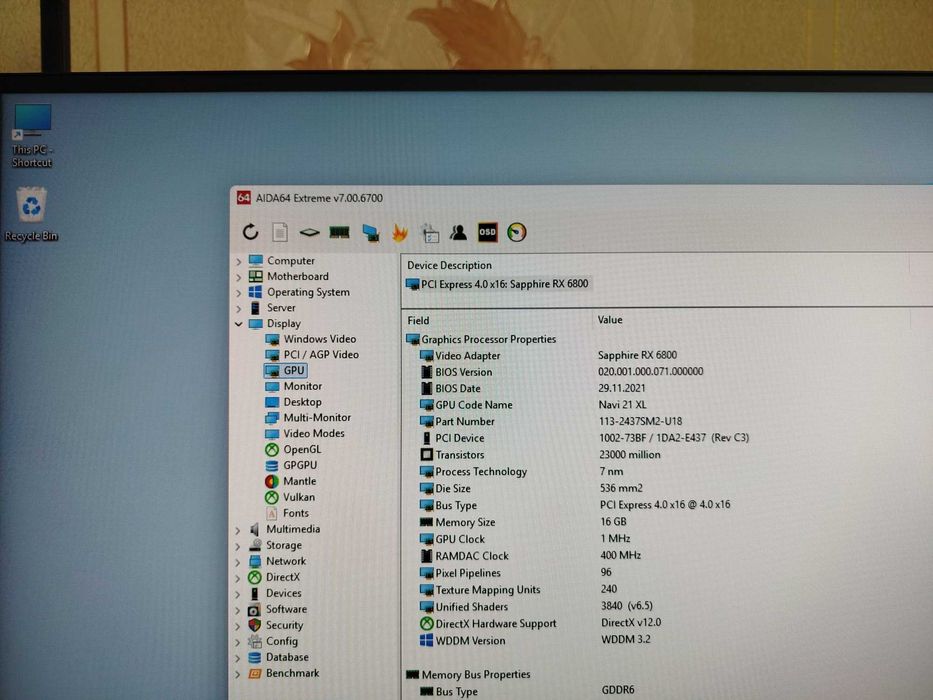Click the Memory Bus Properties group row
The height and width of the screenshot is (700, 933).
pyautogui.click(x=468, y=674)
